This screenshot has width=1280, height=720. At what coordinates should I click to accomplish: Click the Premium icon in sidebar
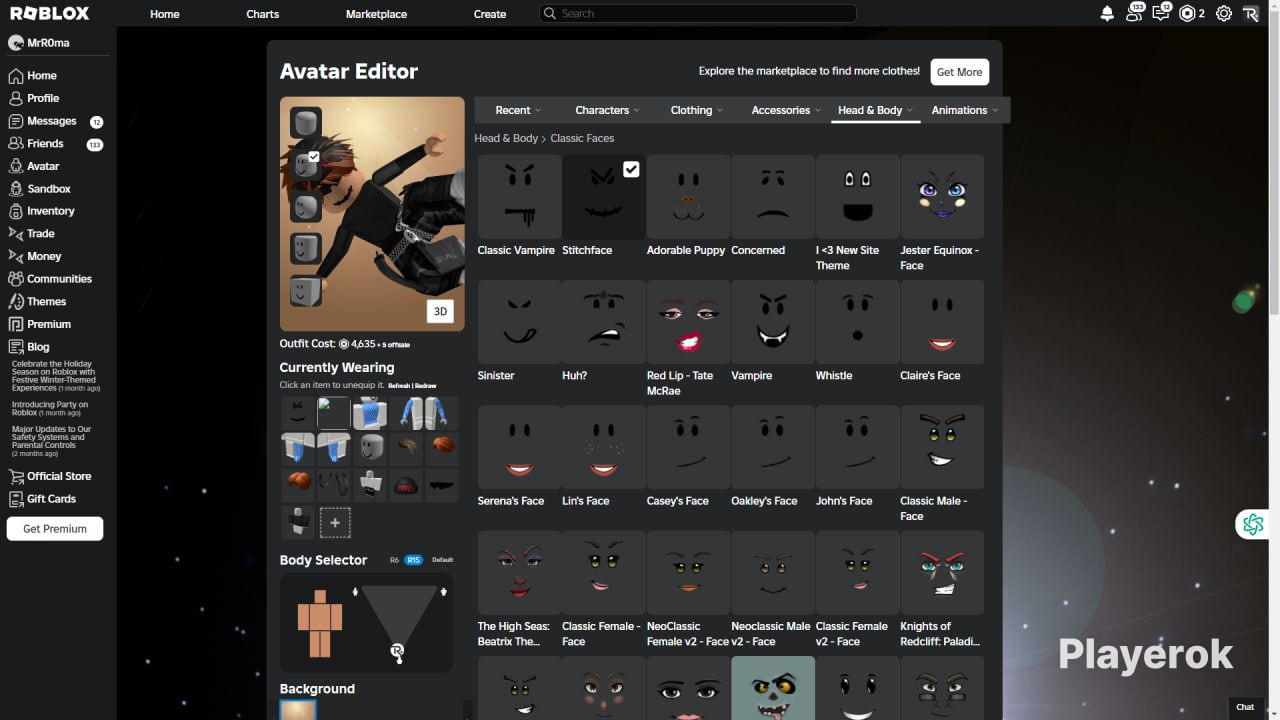16,324
